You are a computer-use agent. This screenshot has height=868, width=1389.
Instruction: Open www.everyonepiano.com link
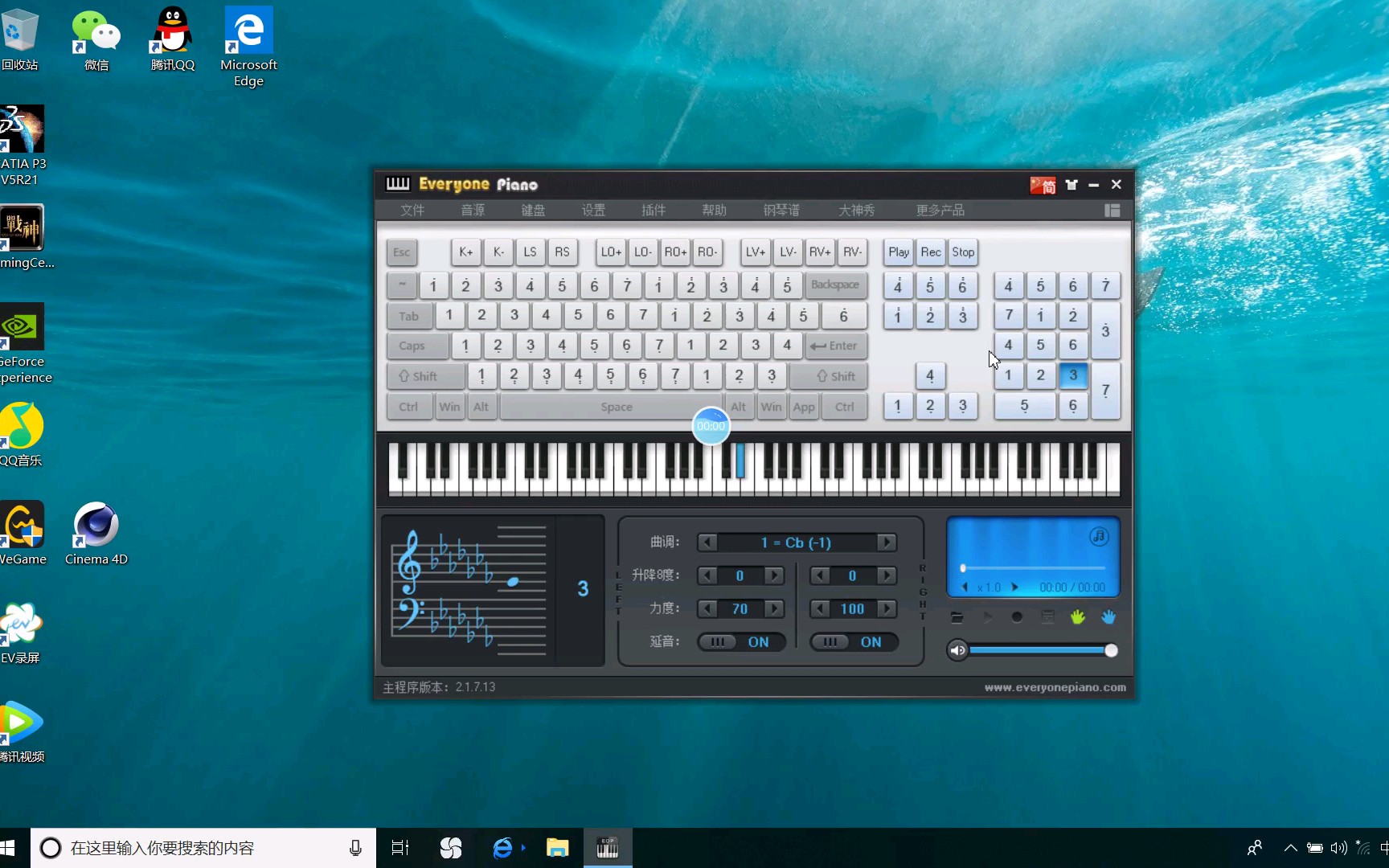1055,687
